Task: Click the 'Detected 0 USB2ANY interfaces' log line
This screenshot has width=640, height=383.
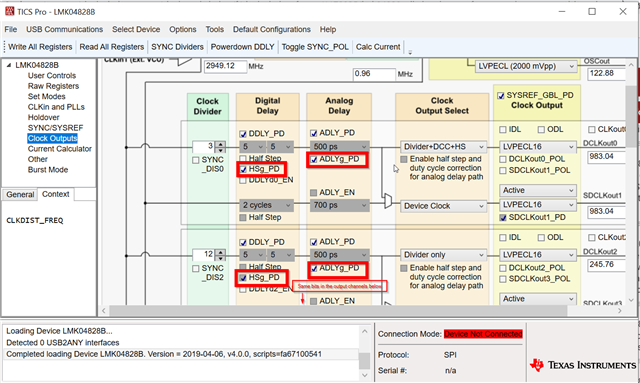Action: 63,343
